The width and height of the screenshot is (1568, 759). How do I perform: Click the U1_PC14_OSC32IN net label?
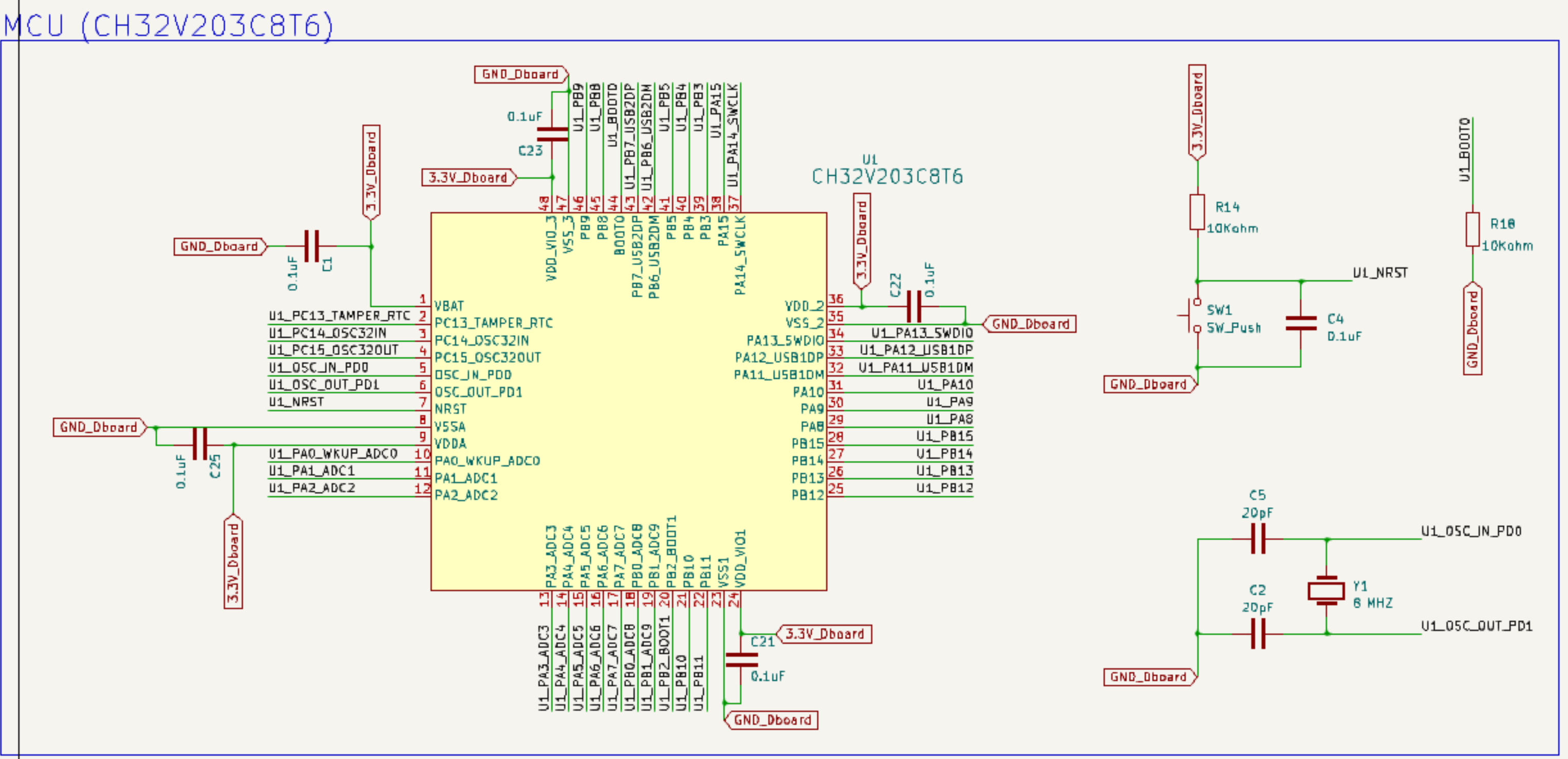click(327, 332)
